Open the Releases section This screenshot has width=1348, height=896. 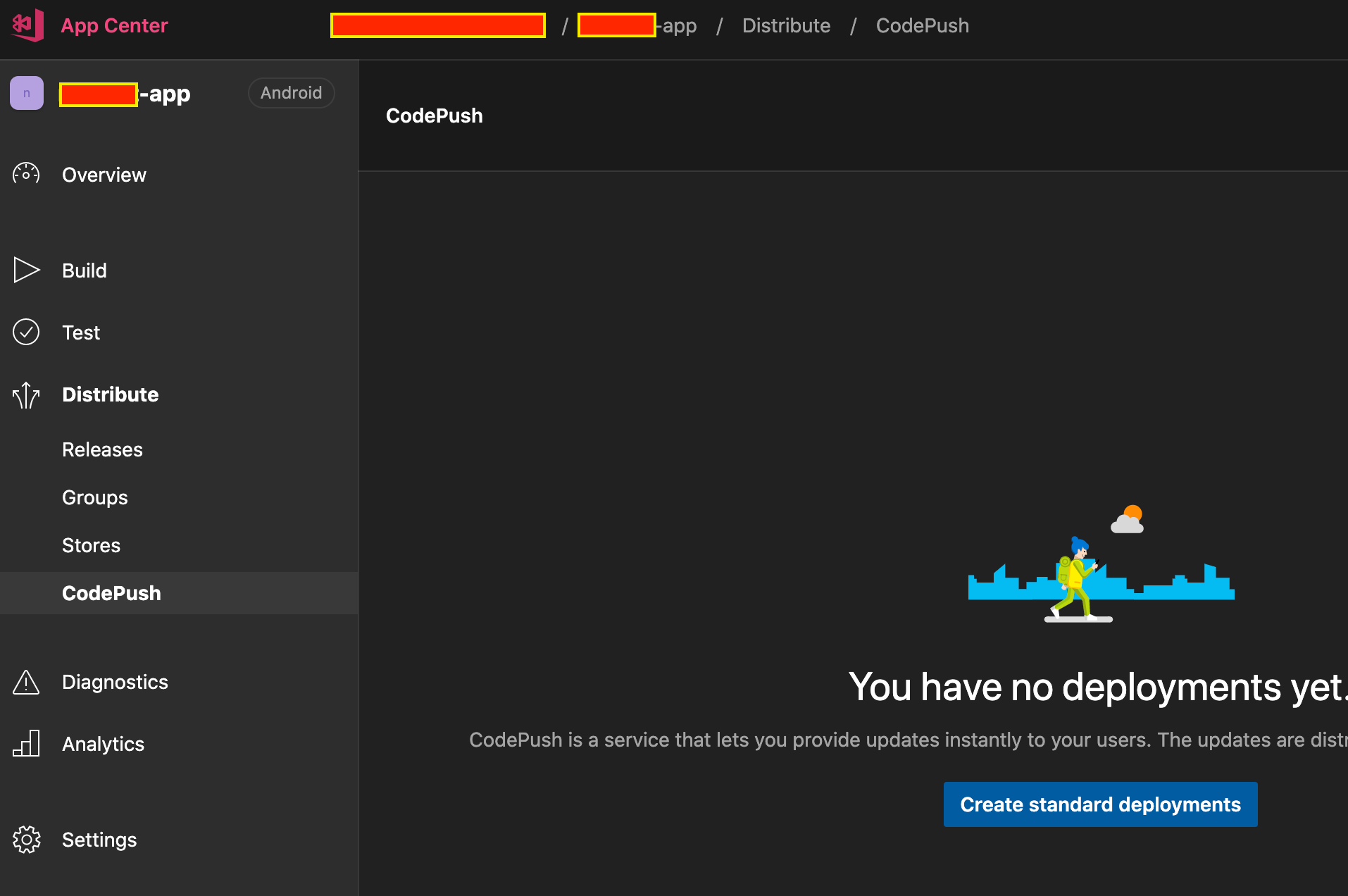[x=102, y=449]
